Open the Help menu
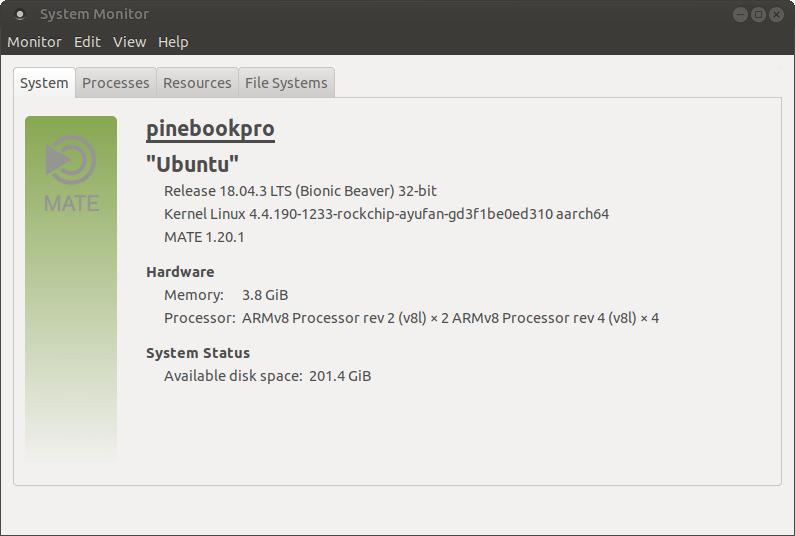Viewport: 795px width, 536px height. [173, 42]
